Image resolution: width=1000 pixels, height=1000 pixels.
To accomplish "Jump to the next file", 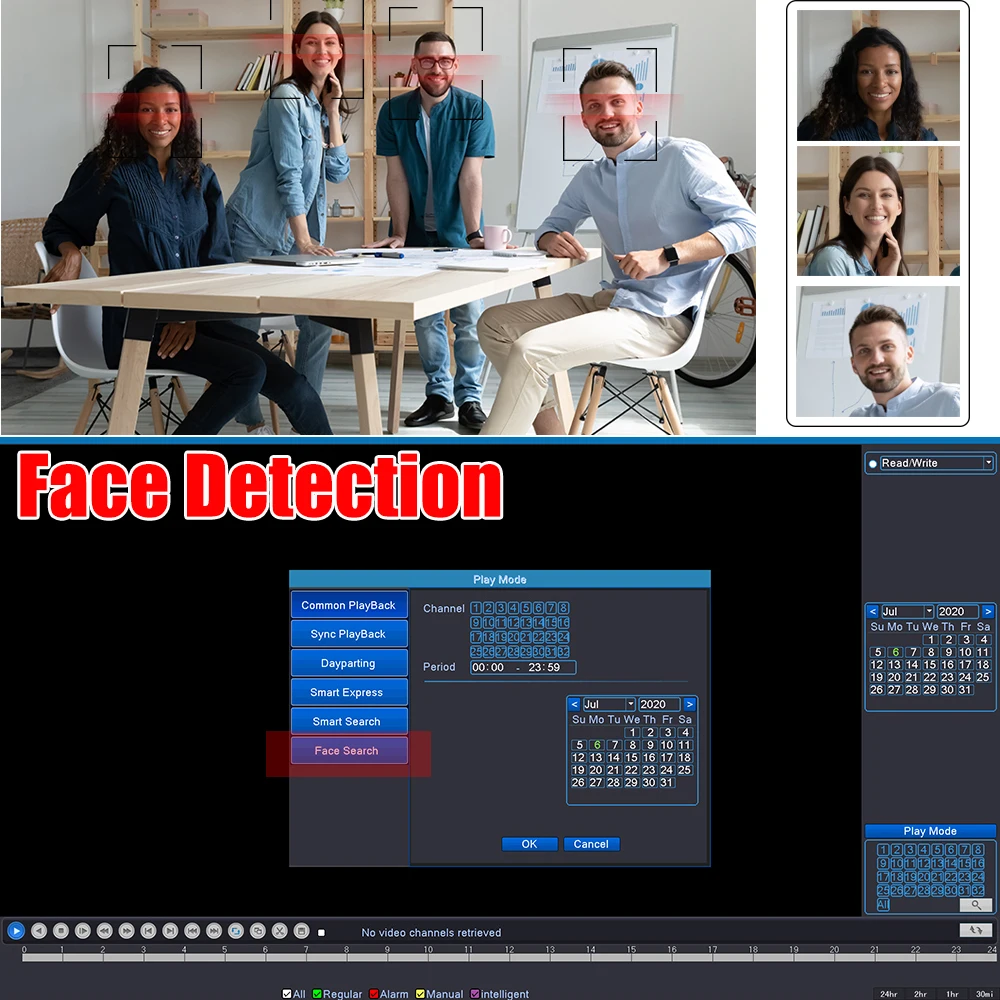I will pos(214,931).
